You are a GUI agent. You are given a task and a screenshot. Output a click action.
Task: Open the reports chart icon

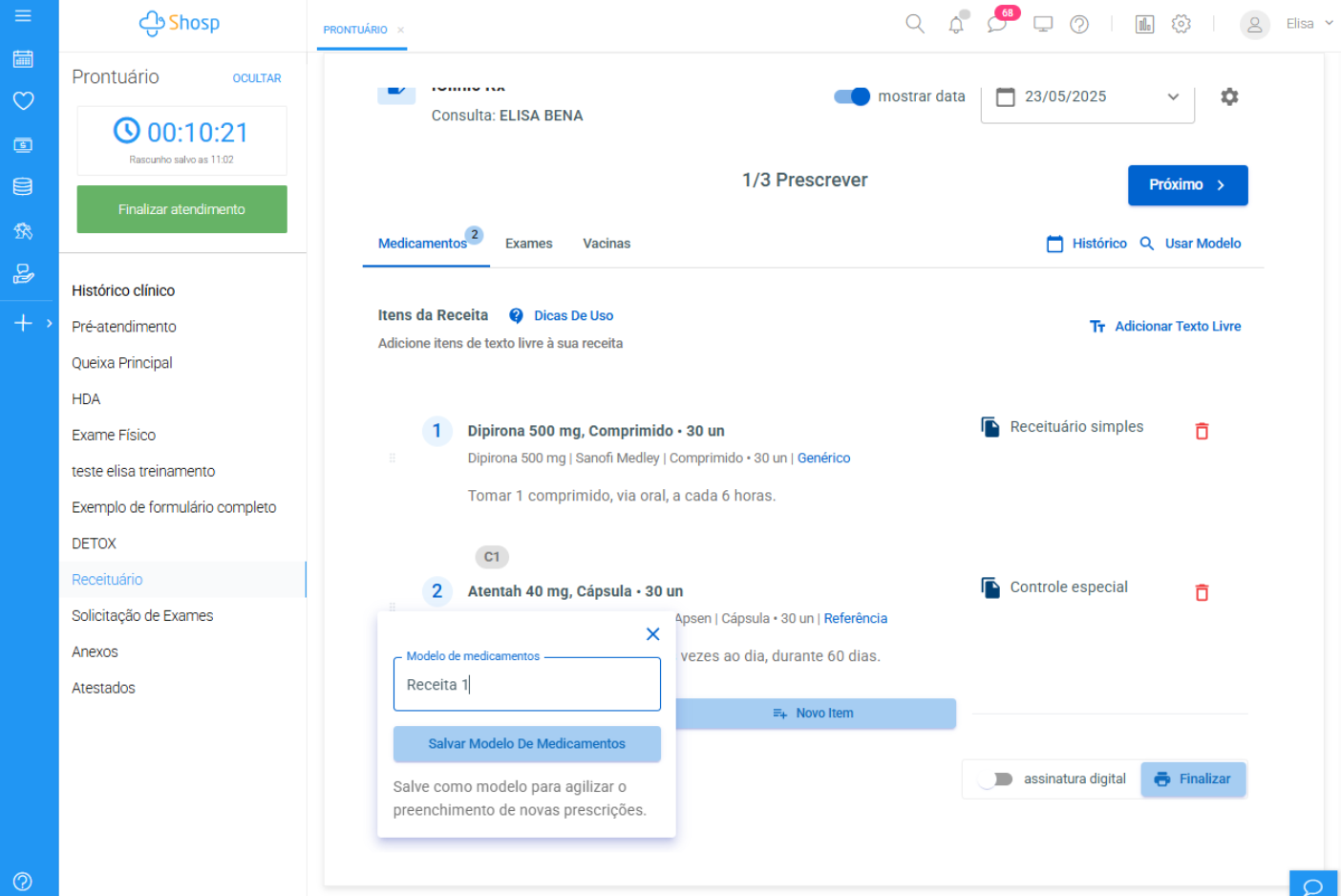(x=1144, y=25)
